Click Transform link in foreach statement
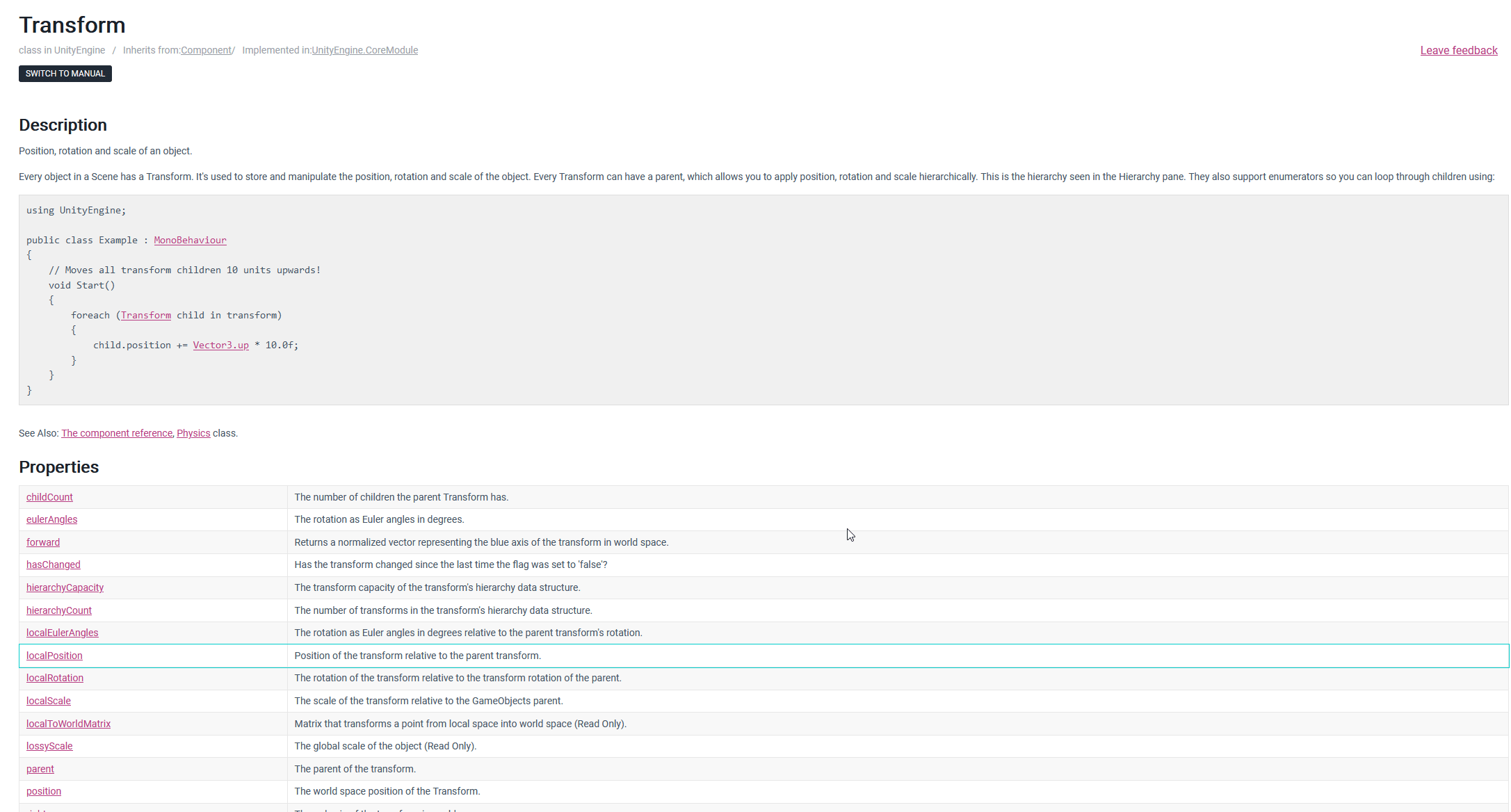 point(145,315)
